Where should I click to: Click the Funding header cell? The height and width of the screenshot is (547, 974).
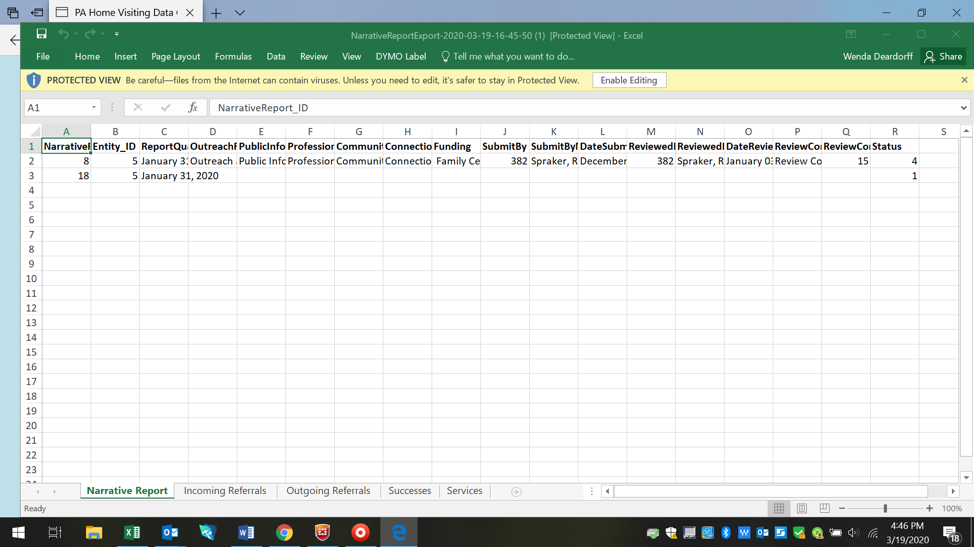[x=456, y=147]
